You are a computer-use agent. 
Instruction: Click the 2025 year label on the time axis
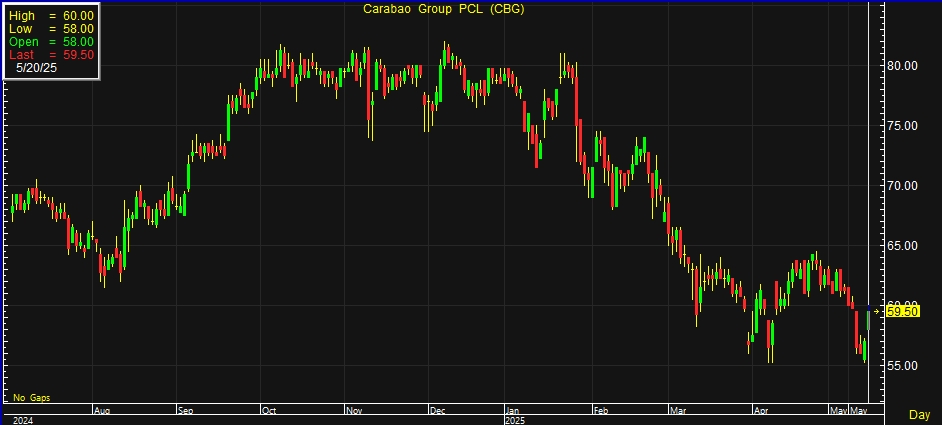[x=515, y=420]
